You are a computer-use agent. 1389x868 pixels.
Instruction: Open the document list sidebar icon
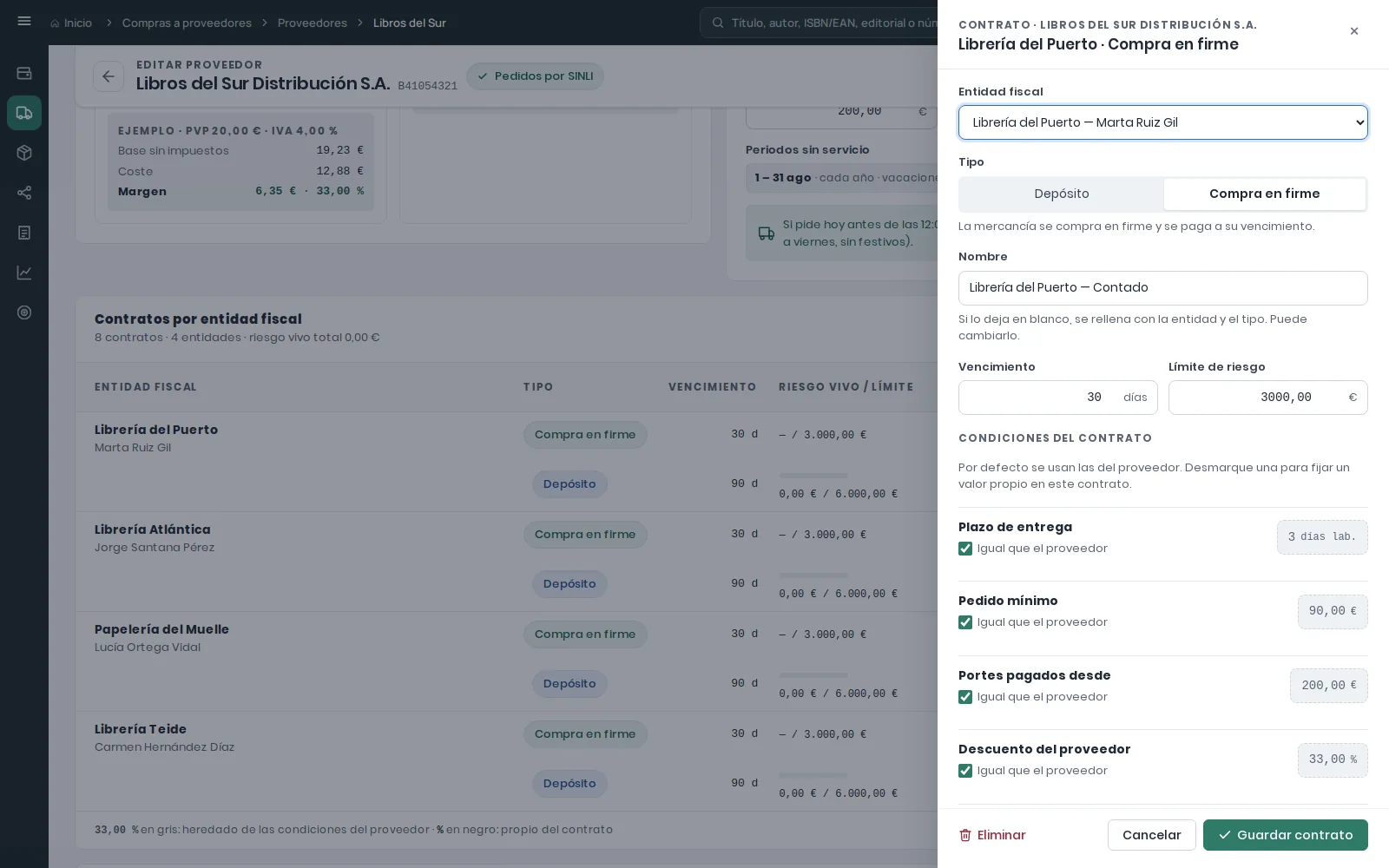coord(24,233)
